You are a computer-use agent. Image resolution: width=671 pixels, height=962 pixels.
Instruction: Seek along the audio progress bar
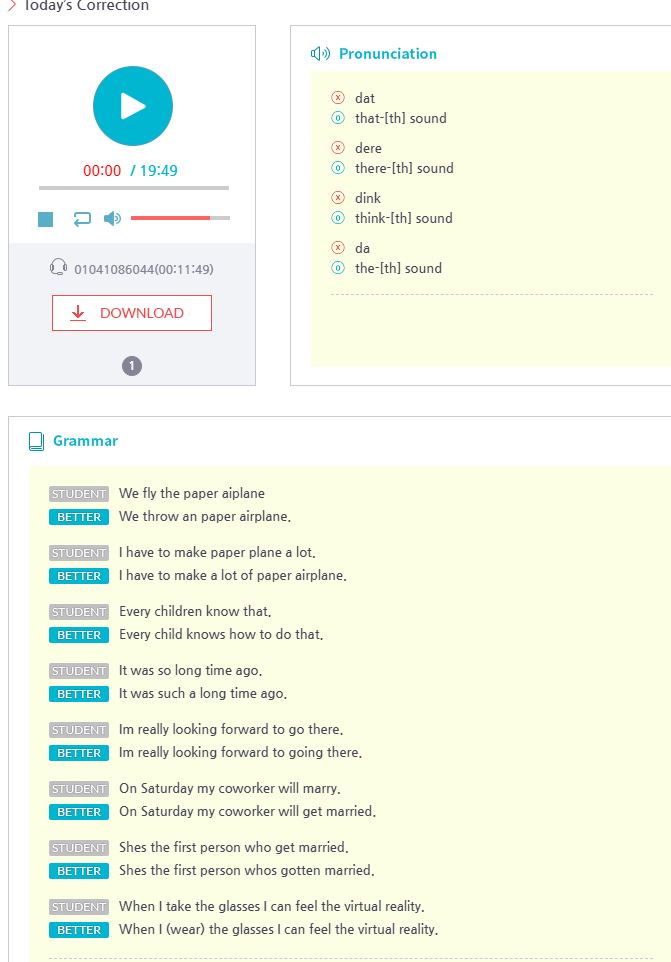(134, 188)
